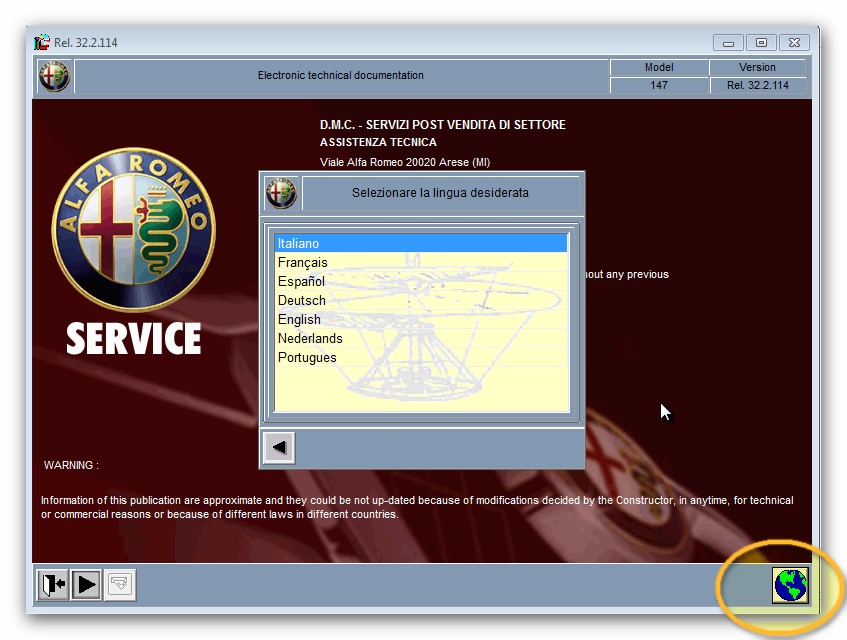This screenshot has width=847, height=640.
Task: Click the exit door icon
Action: (x=52, y=585)
